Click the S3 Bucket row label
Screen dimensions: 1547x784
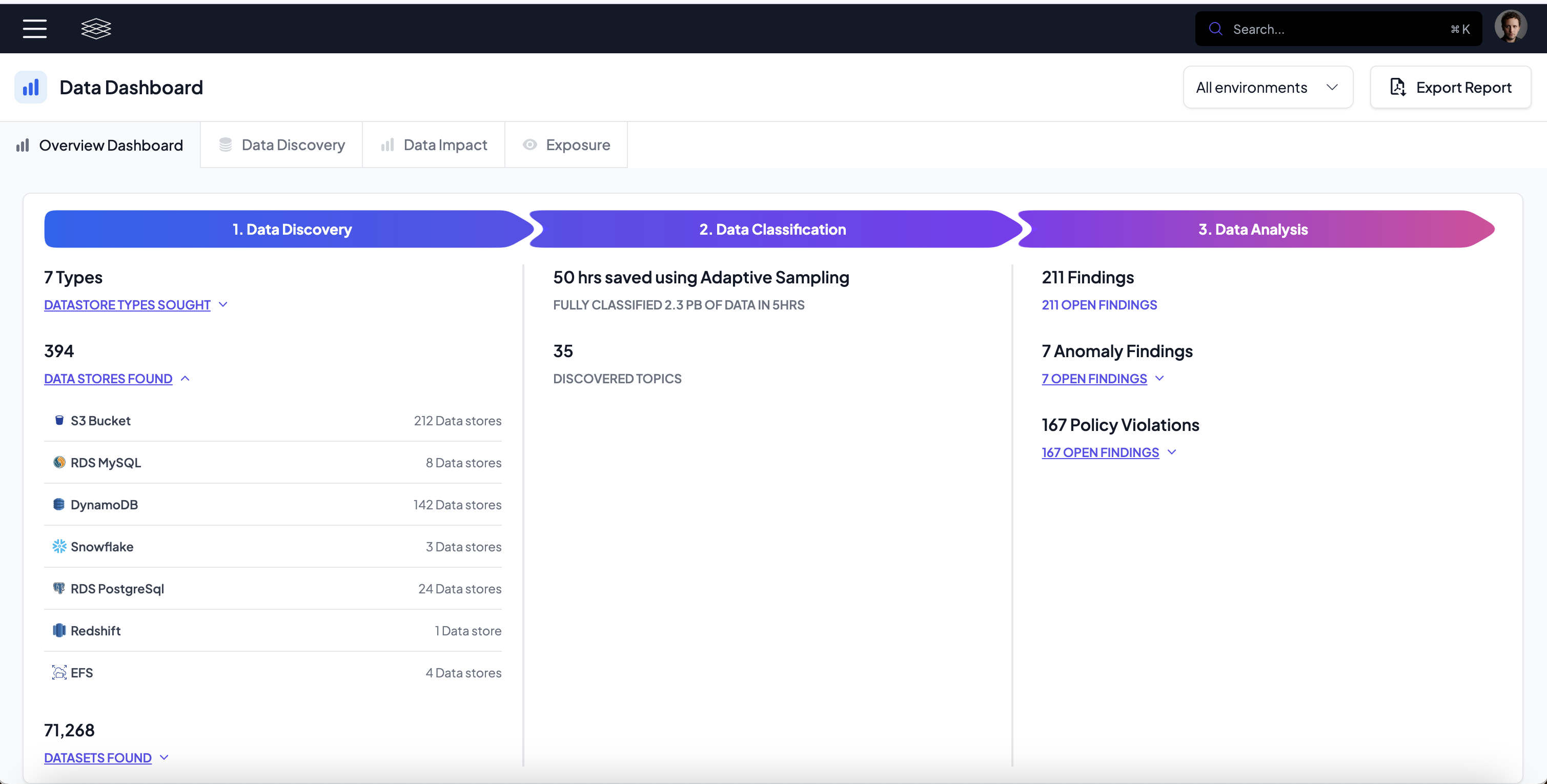(x=100, y=421)
